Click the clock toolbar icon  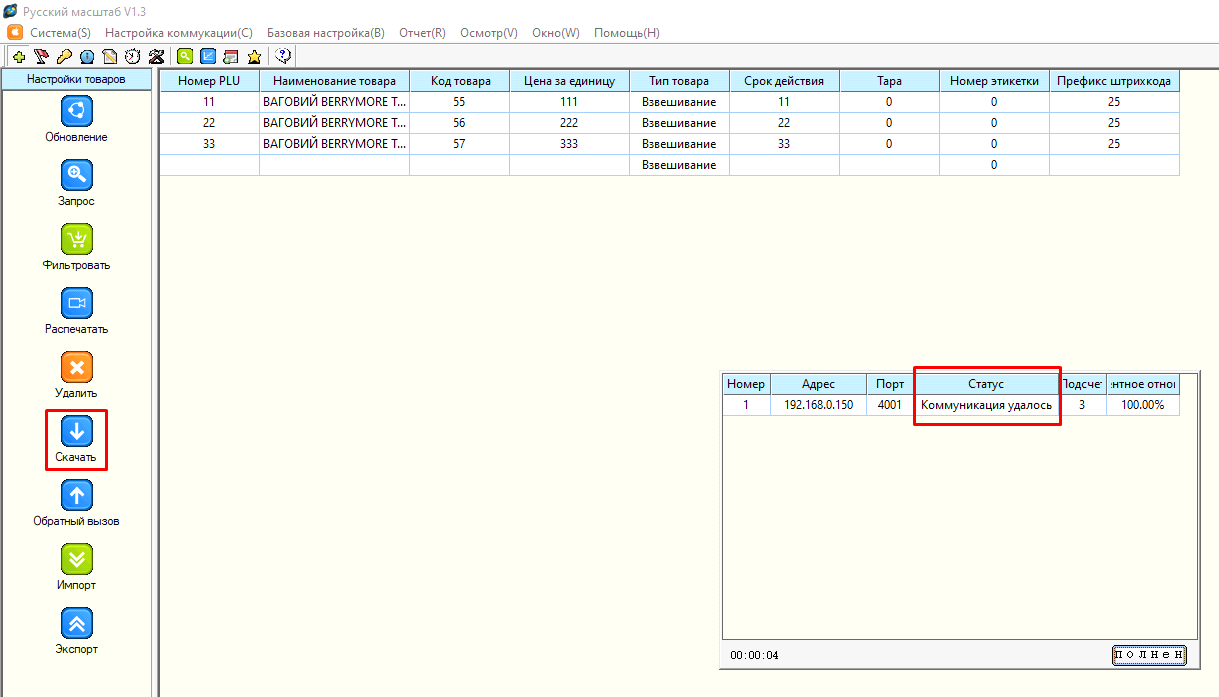(133, 57)
